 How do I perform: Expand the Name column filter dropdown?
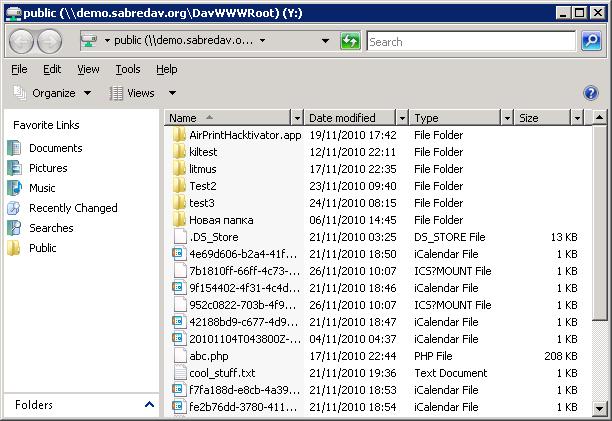click(297, 117)
